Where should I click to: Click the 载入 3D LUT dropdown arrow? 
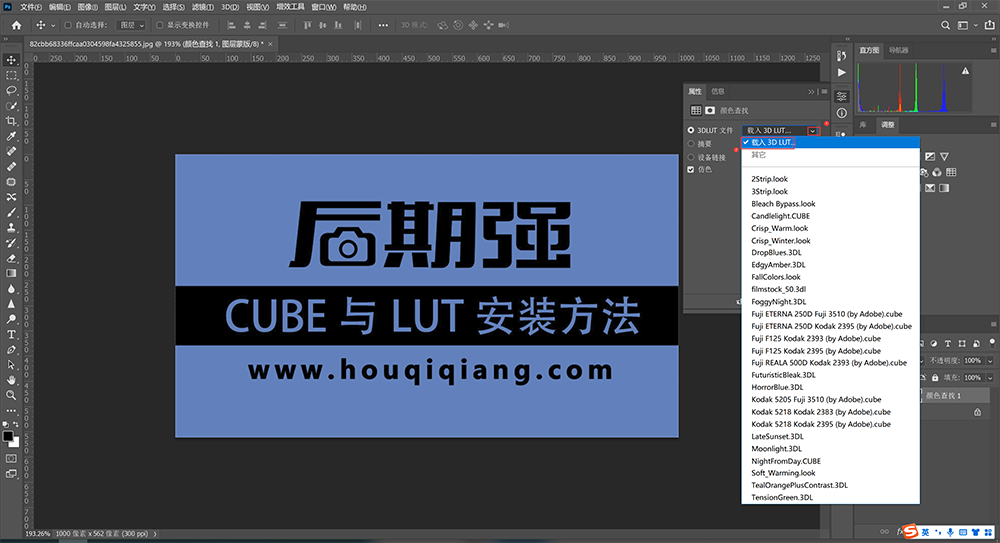(x=812, y=131)
